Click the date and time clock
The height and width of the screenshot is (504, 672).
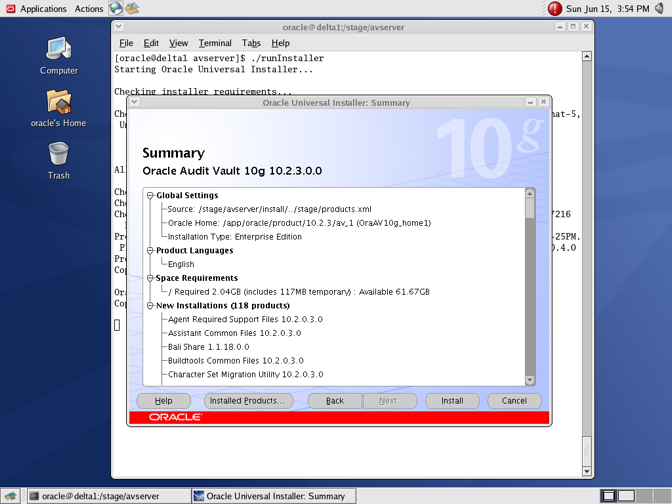tap(607, 9)
